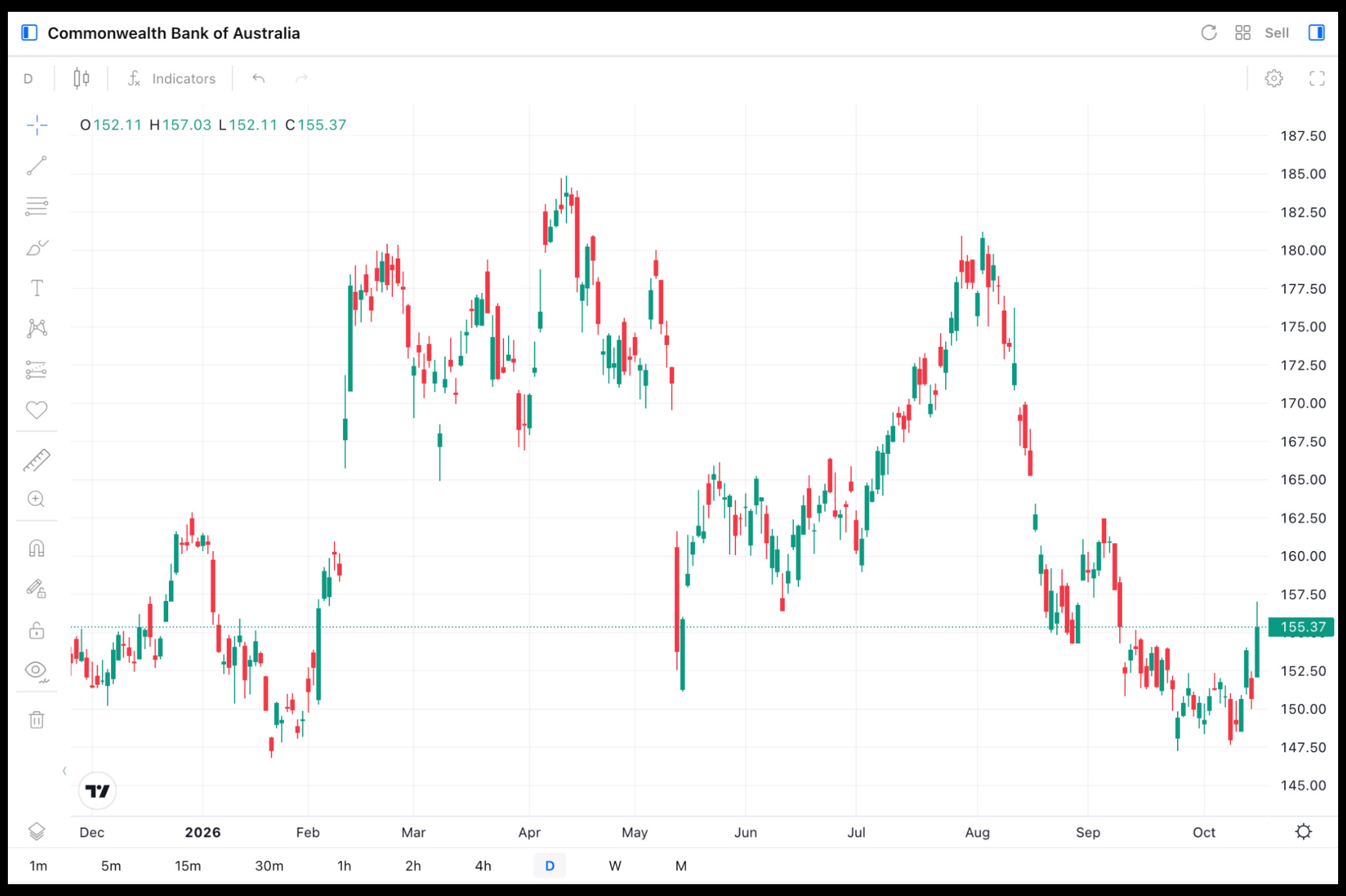Select the W weekly timeframe
The width and height of the screenshot is (1346, 896).
[615, 866]
